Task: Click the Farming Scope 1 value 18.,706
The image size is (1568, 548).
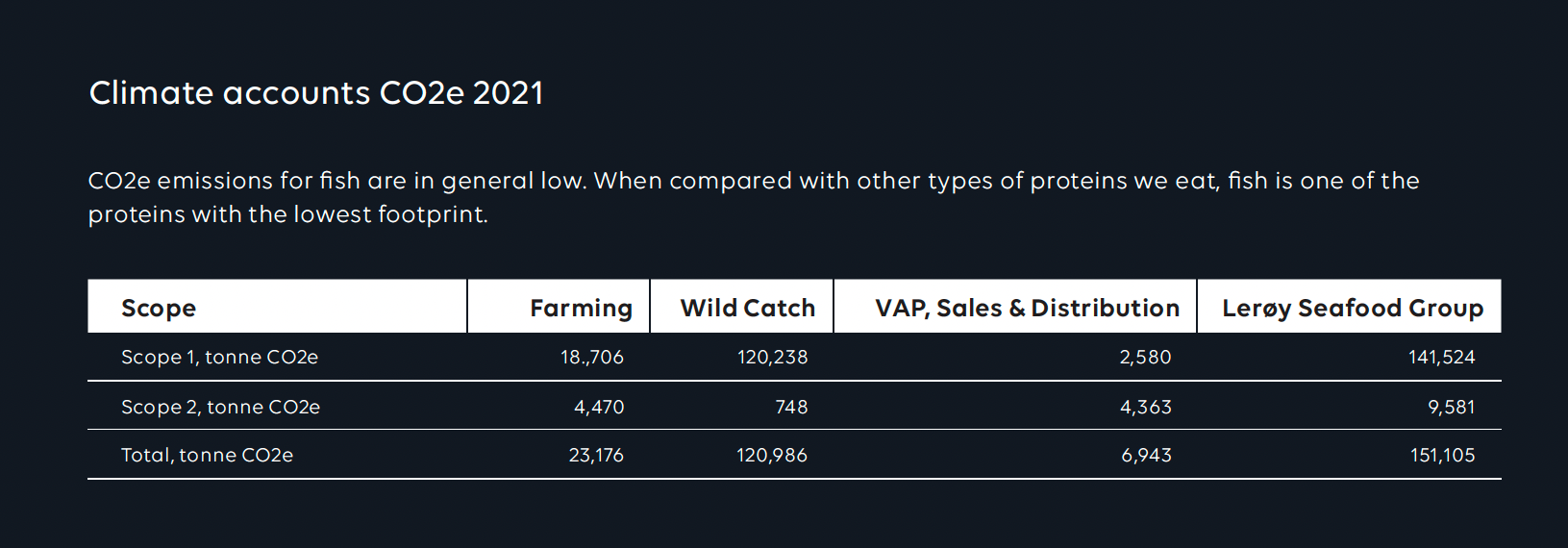Action: tap(592, 358)
